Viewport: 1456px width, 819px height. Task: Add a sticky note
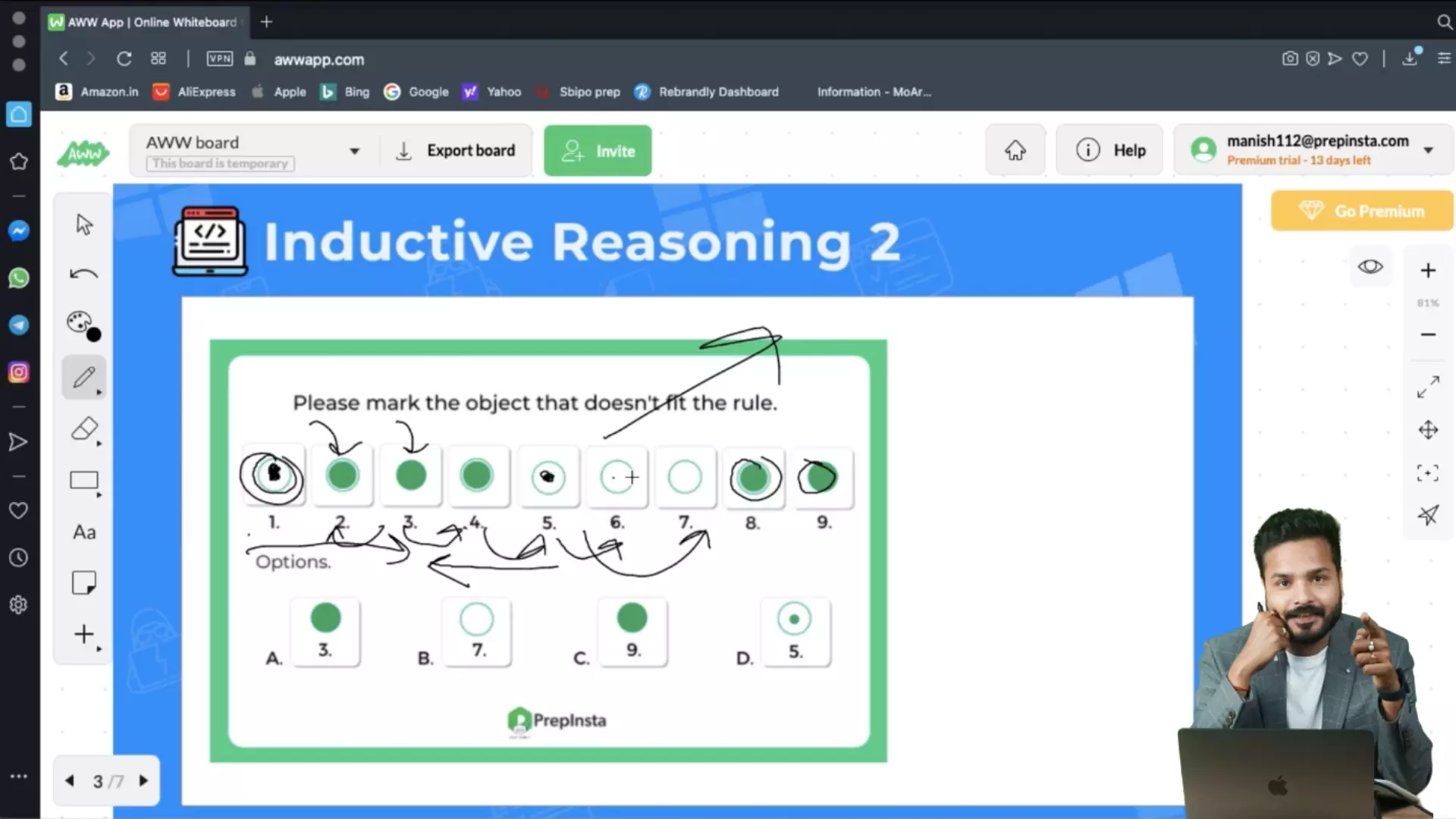click(83, 583)
